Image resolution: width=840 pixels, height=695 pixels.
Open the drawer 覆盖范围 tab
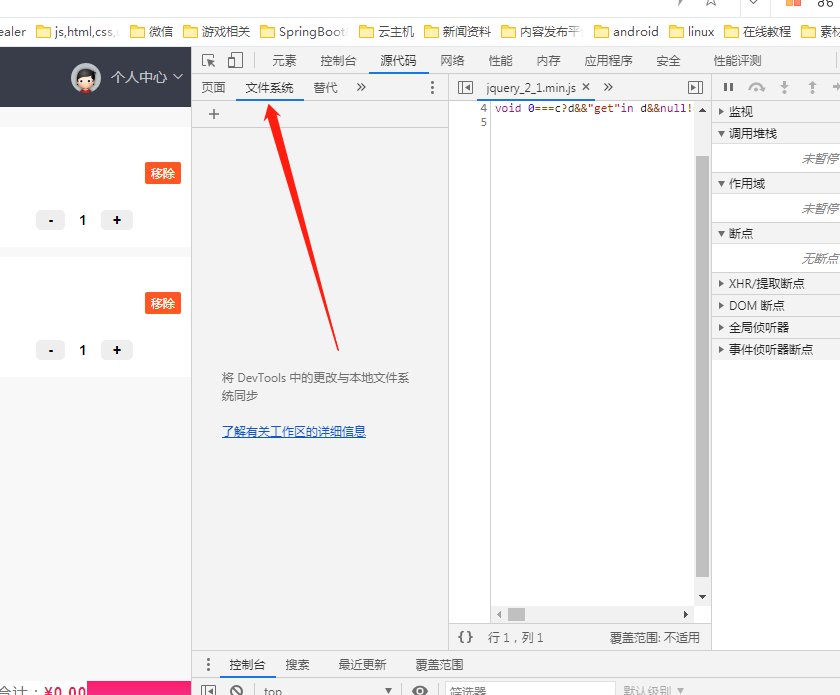tap(439, 665)
